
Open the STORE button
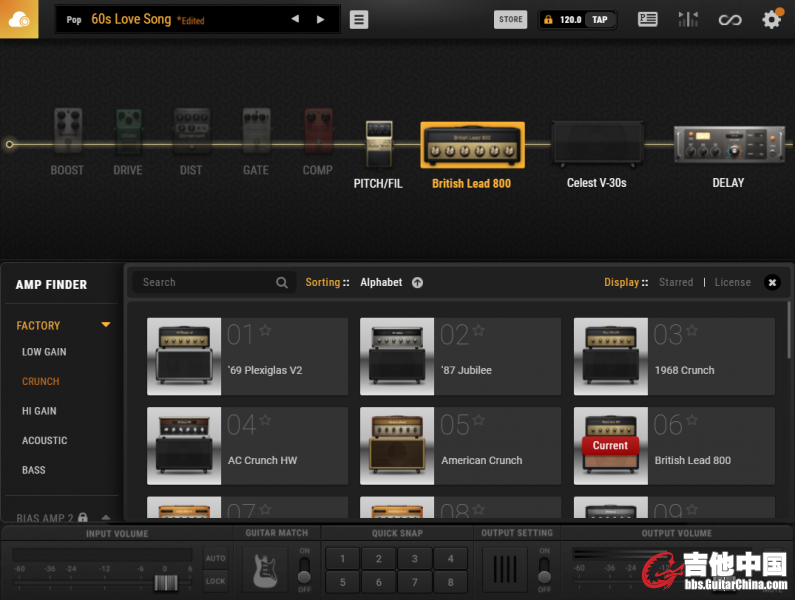511,19
